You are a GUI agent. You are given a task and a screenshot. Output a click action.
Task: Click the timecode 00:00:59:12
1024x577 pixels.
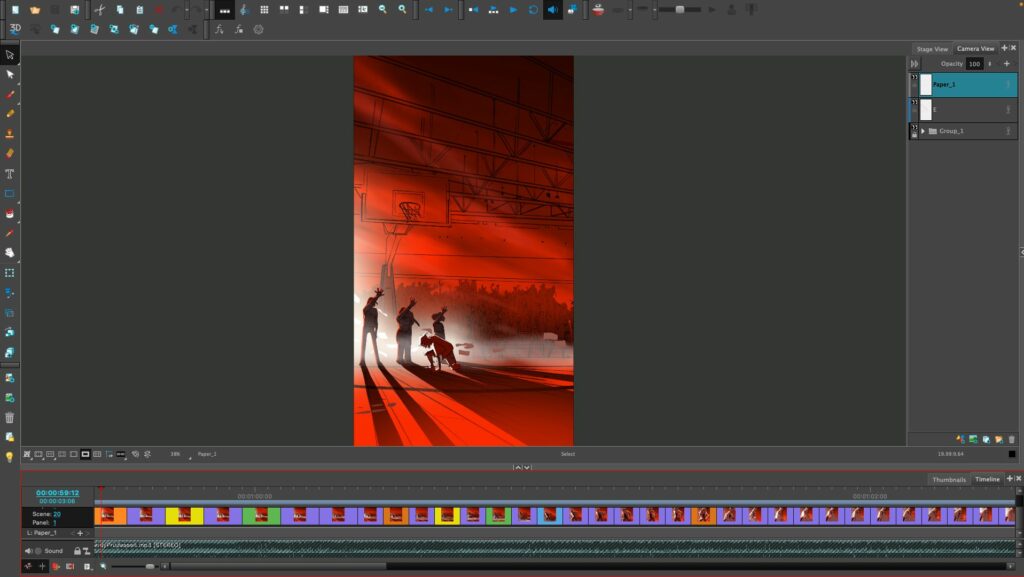point(57,493)
